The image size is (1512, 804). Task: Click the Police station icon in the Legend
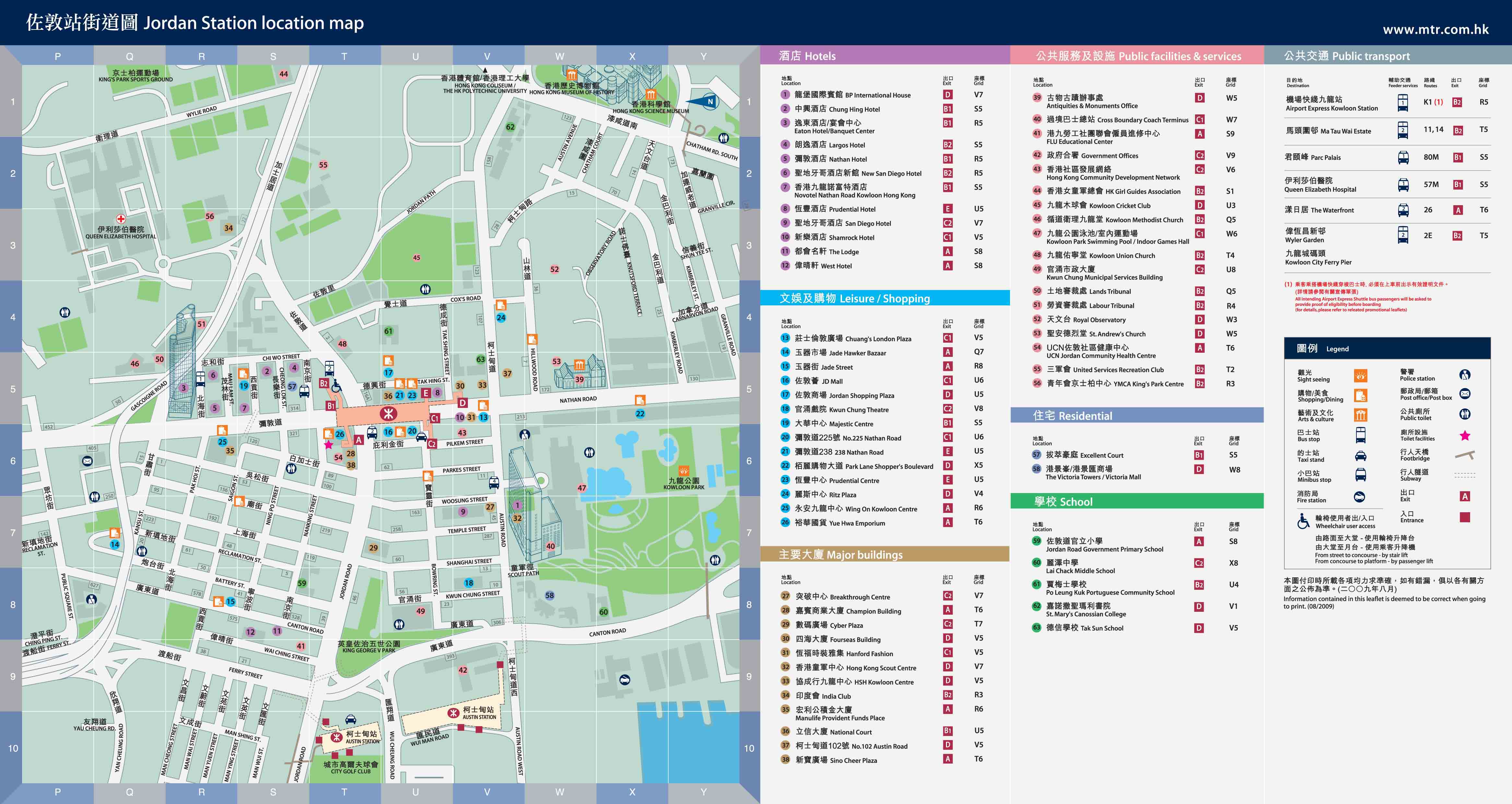tap(1465, 374)
